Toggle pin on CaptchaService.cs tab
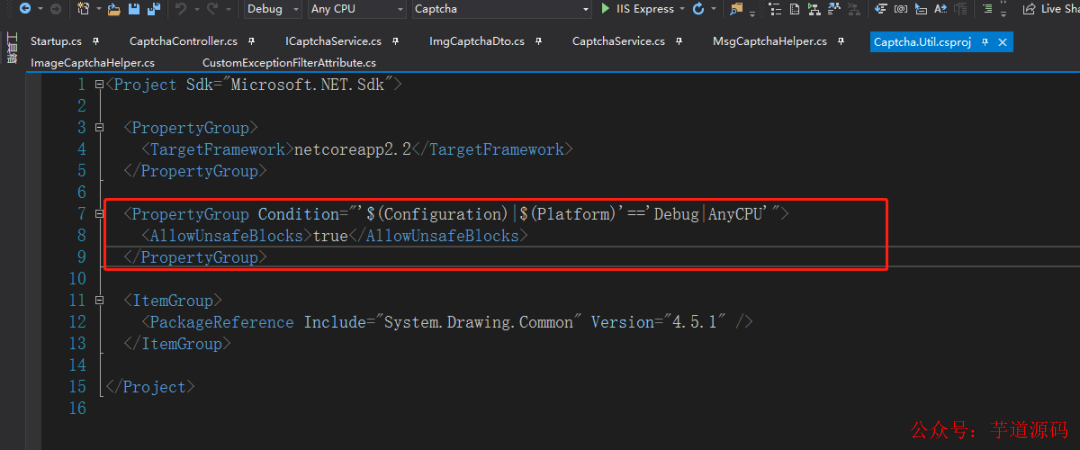This screenshot has height=450, width=1080. coord(678,41)
